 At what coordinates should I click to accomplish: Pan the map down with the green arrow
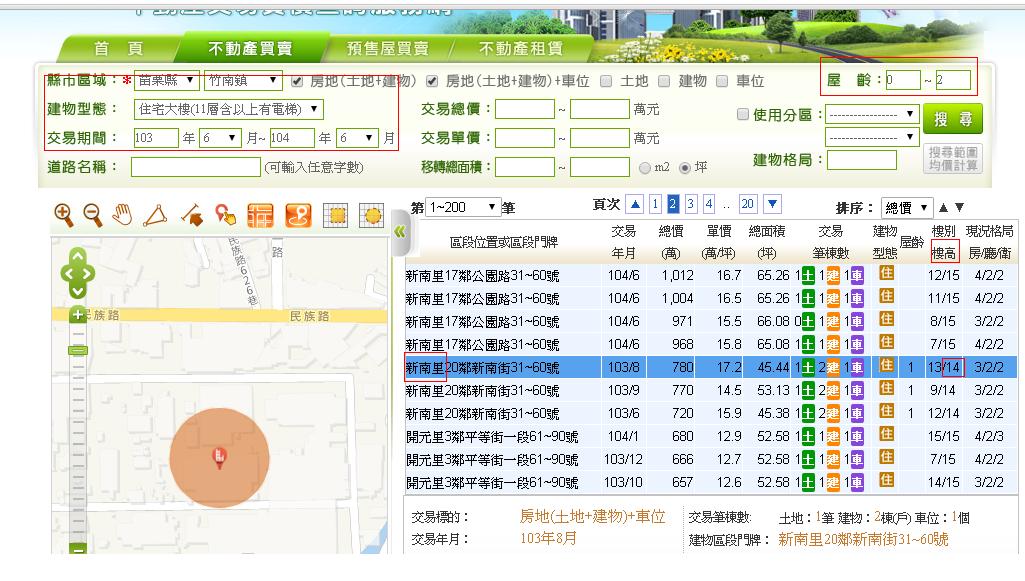(78, 290)
